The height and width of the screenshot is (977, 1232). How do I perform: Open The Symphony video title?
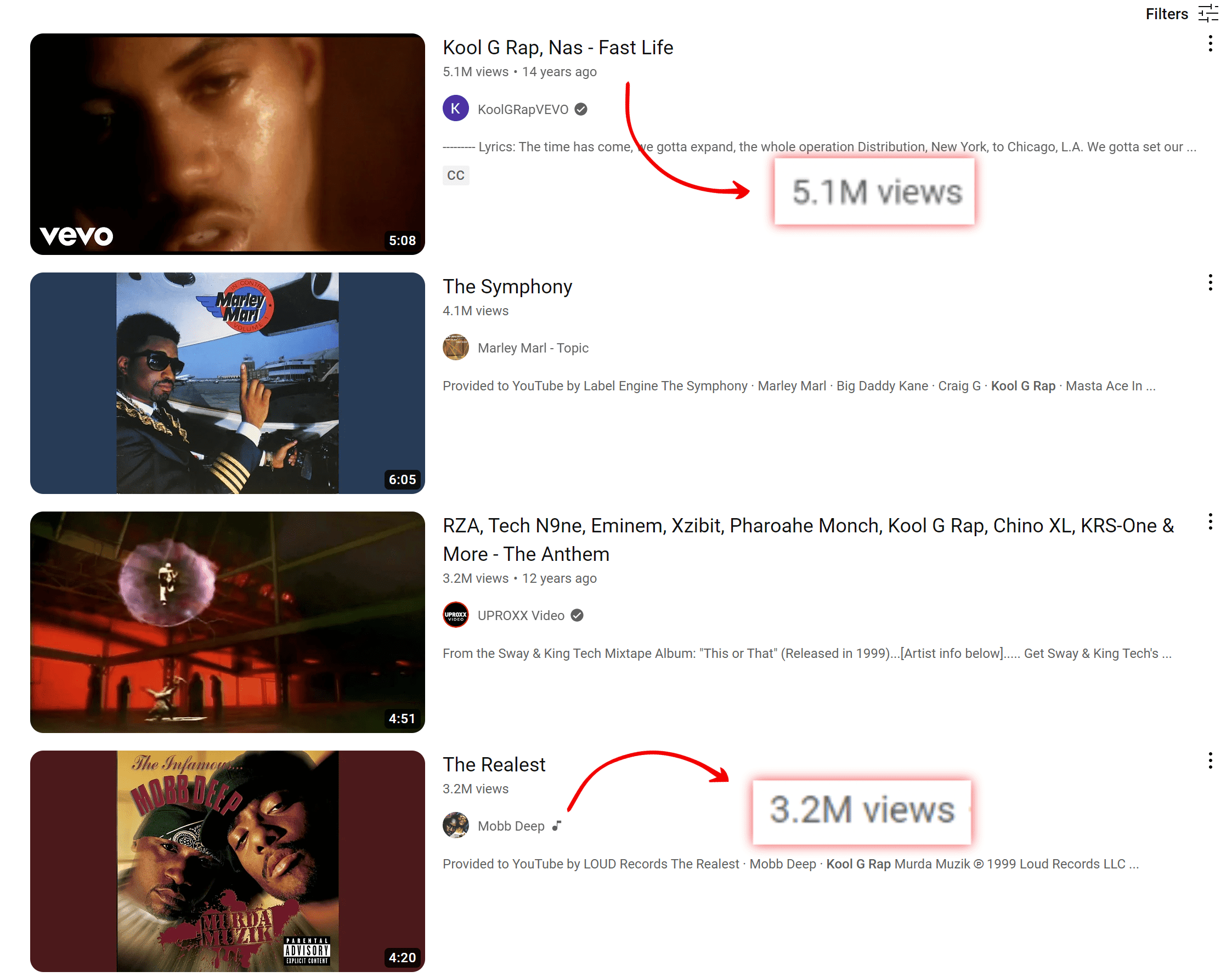(x=507, y=287)
